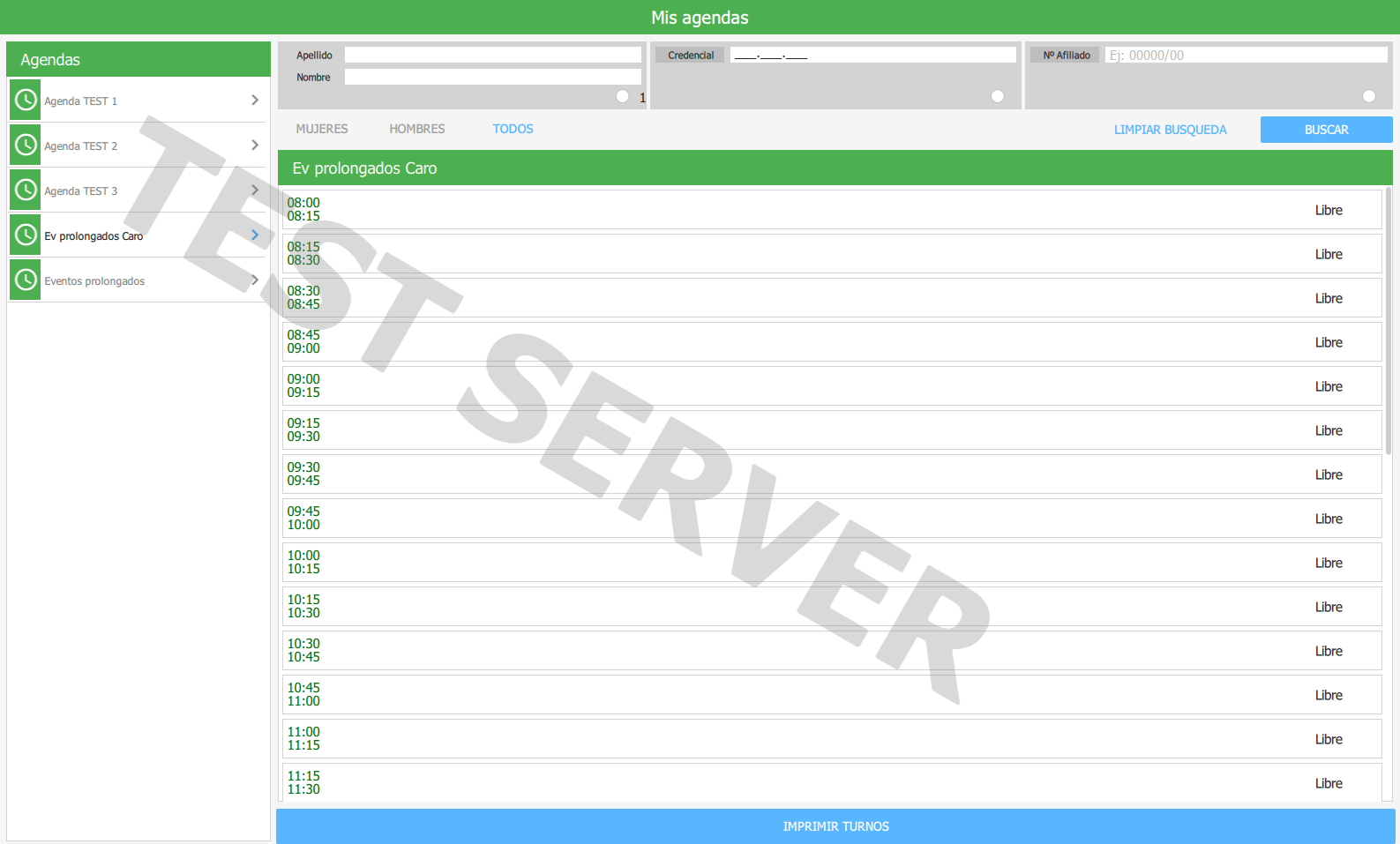Select the Apellido/Nombre search radio button

coord(623,96)
